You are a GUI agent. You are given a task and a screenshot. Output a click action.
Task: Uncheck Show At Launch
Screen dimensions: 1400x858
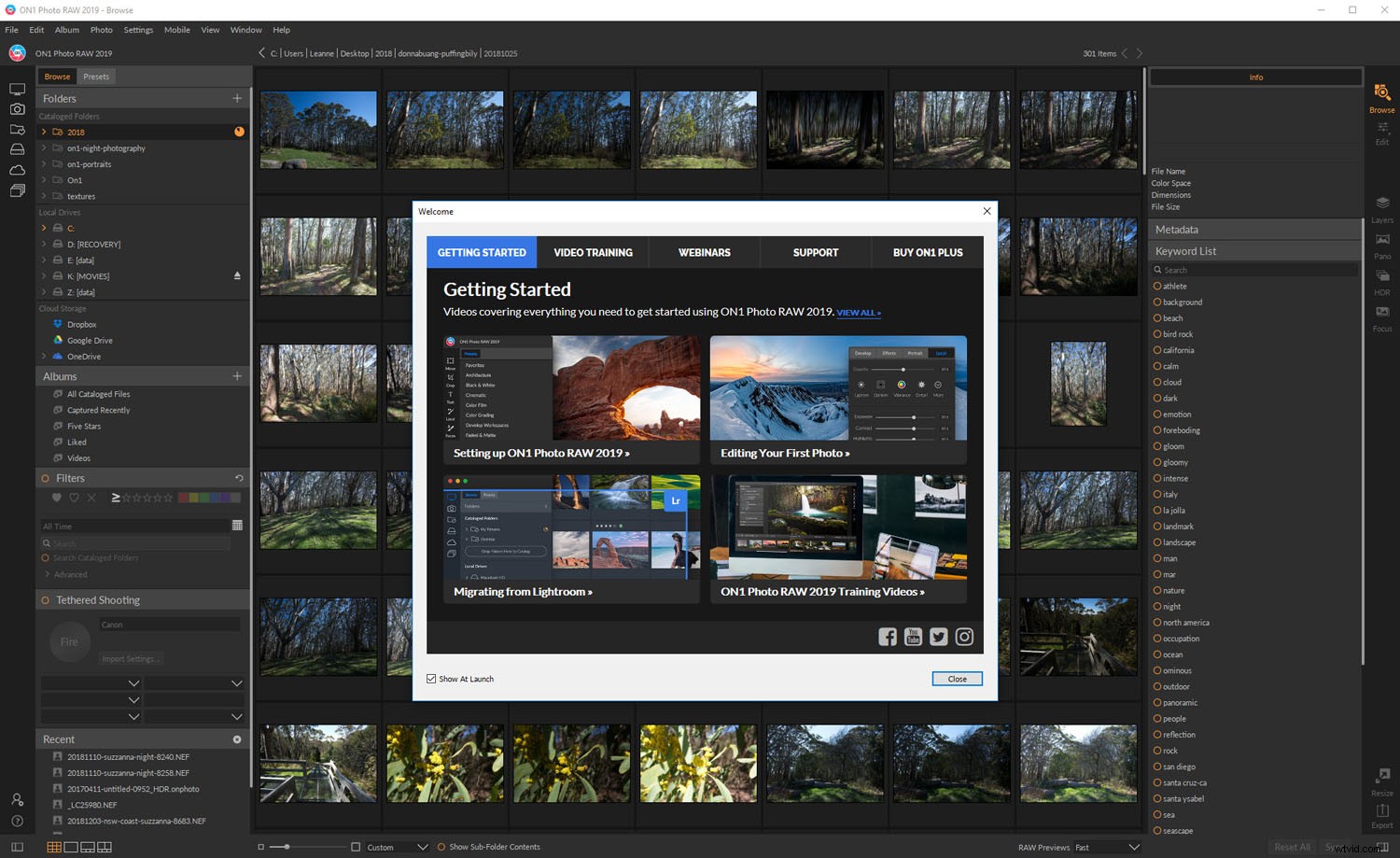coord(431,679)
